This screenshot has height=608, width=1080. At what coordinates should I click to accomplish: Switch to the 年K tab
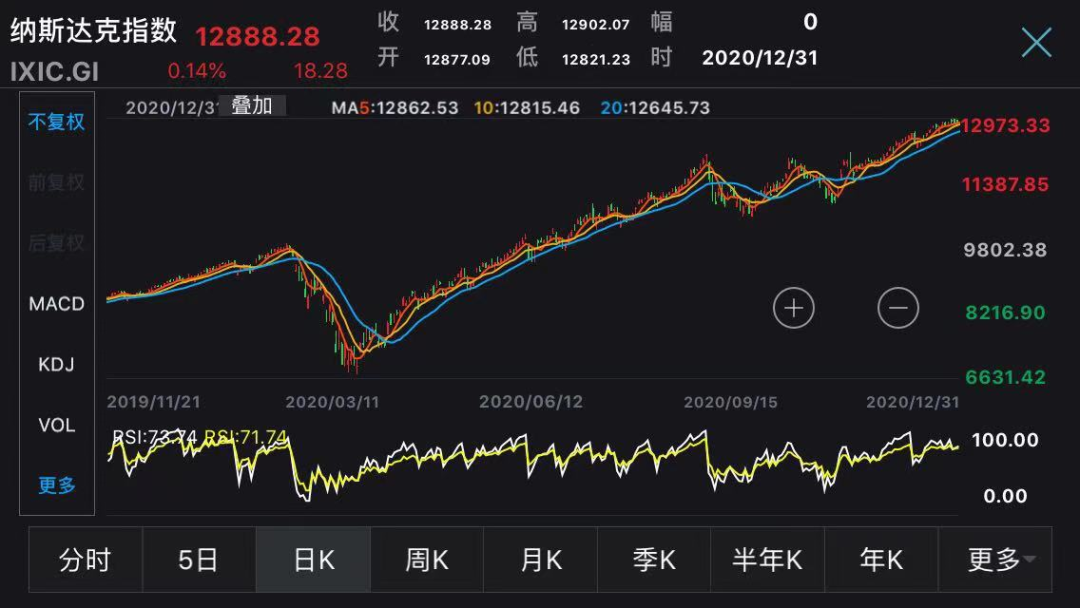[882, 560]
